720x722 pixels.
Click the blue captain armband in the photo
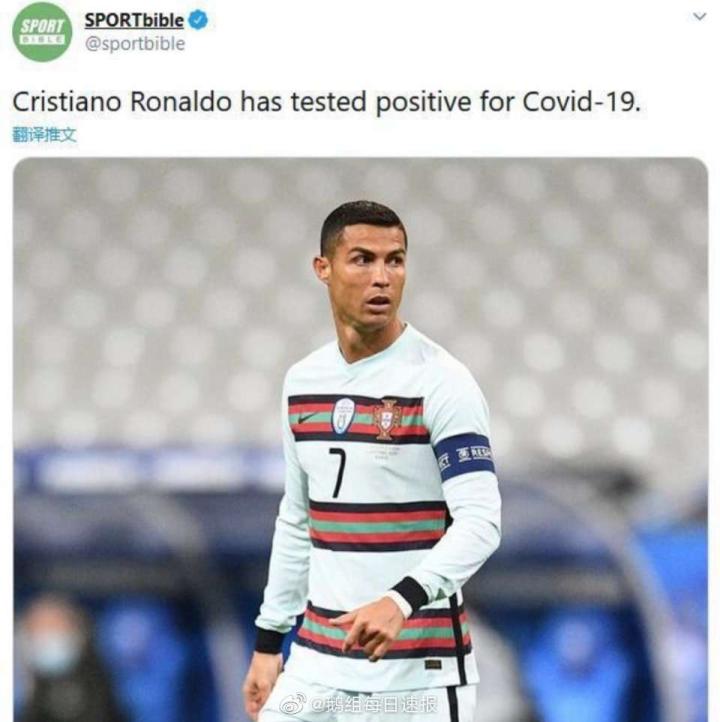pos(464,457)
